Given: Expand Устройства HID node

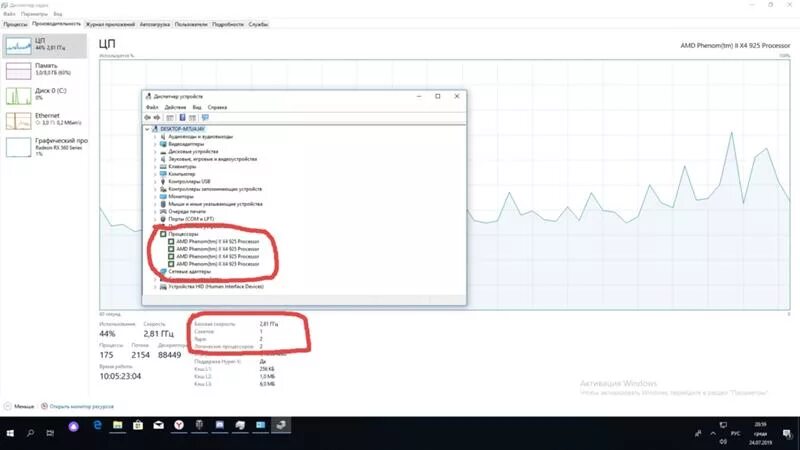Looking at the screenshot, I should (155, 287).
